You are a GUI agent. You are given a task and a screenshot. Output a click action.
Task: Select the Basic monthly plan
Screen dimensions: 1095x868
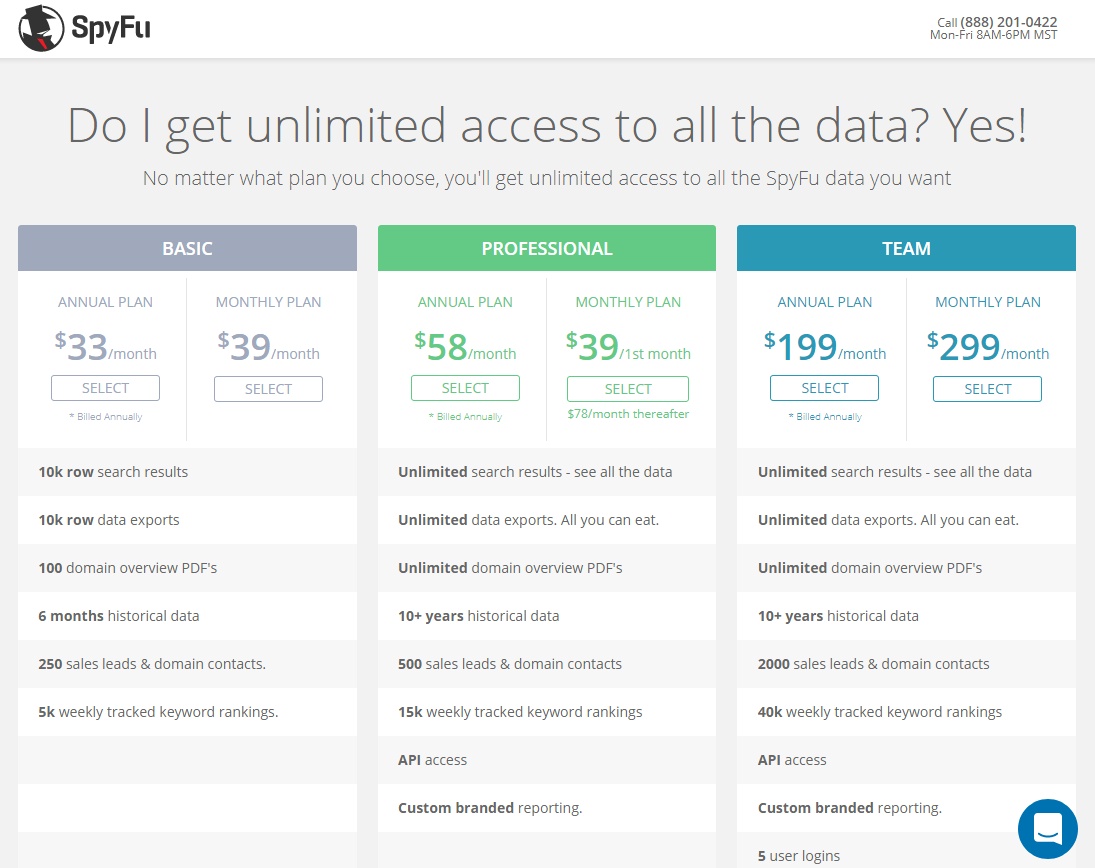pyautogui.click(x=268, y=389)
